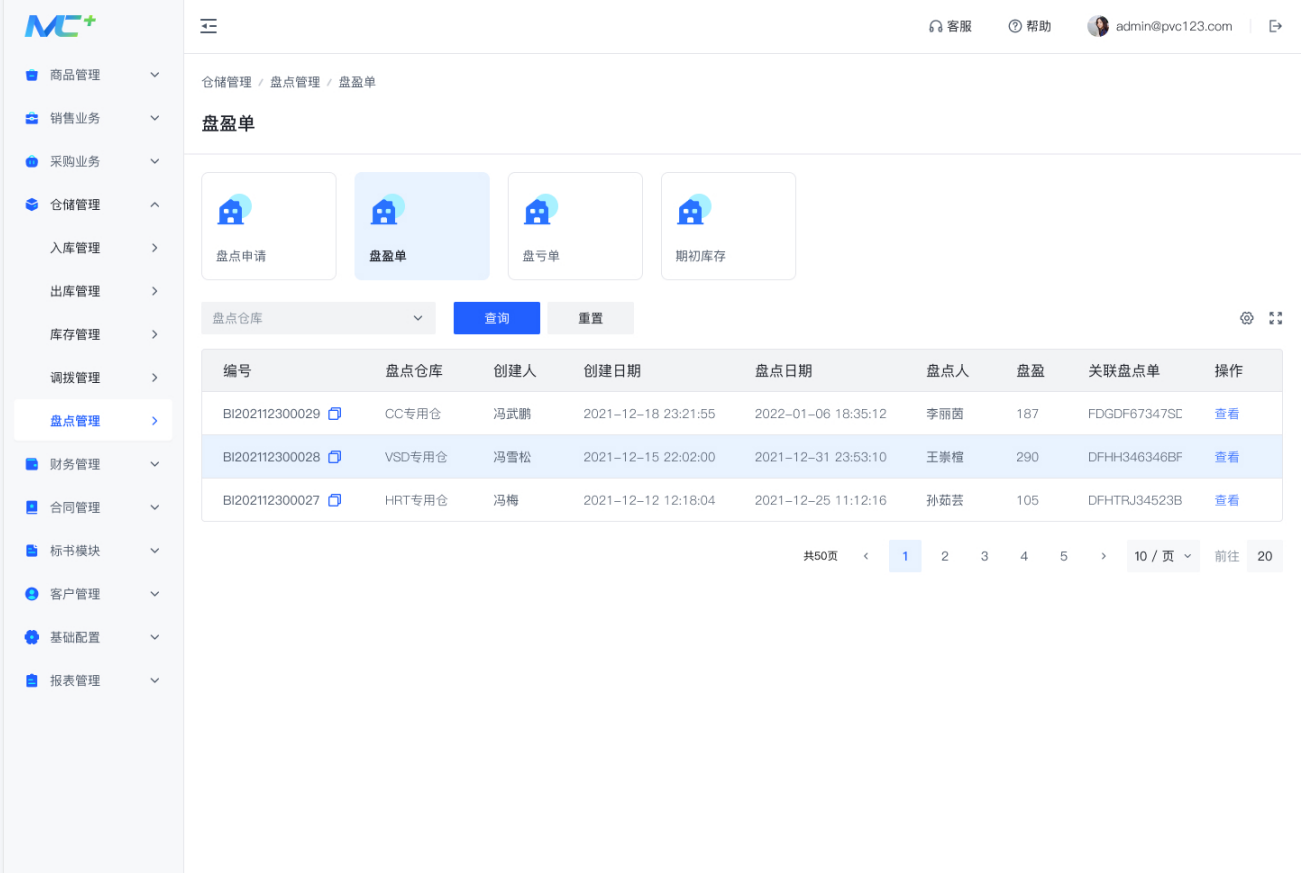This screenshot has width=1301, height=873.
Task: Click the 关联盘点单 cell FDGDF67347SD
Action: coord(1135,413)
